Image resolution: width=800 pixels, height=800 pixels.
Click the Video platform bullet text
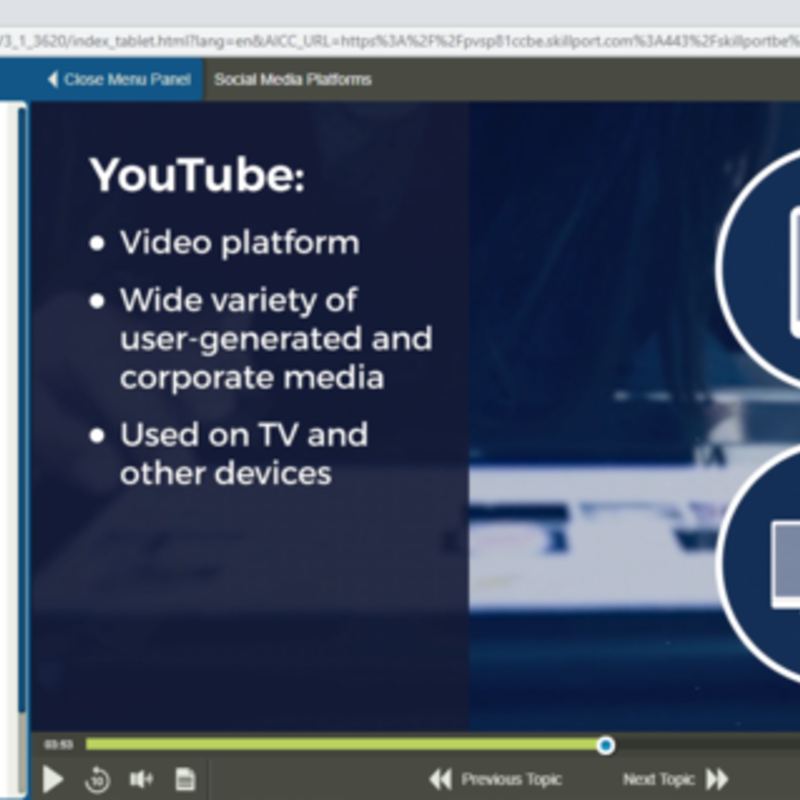click(x=240, y=243)
